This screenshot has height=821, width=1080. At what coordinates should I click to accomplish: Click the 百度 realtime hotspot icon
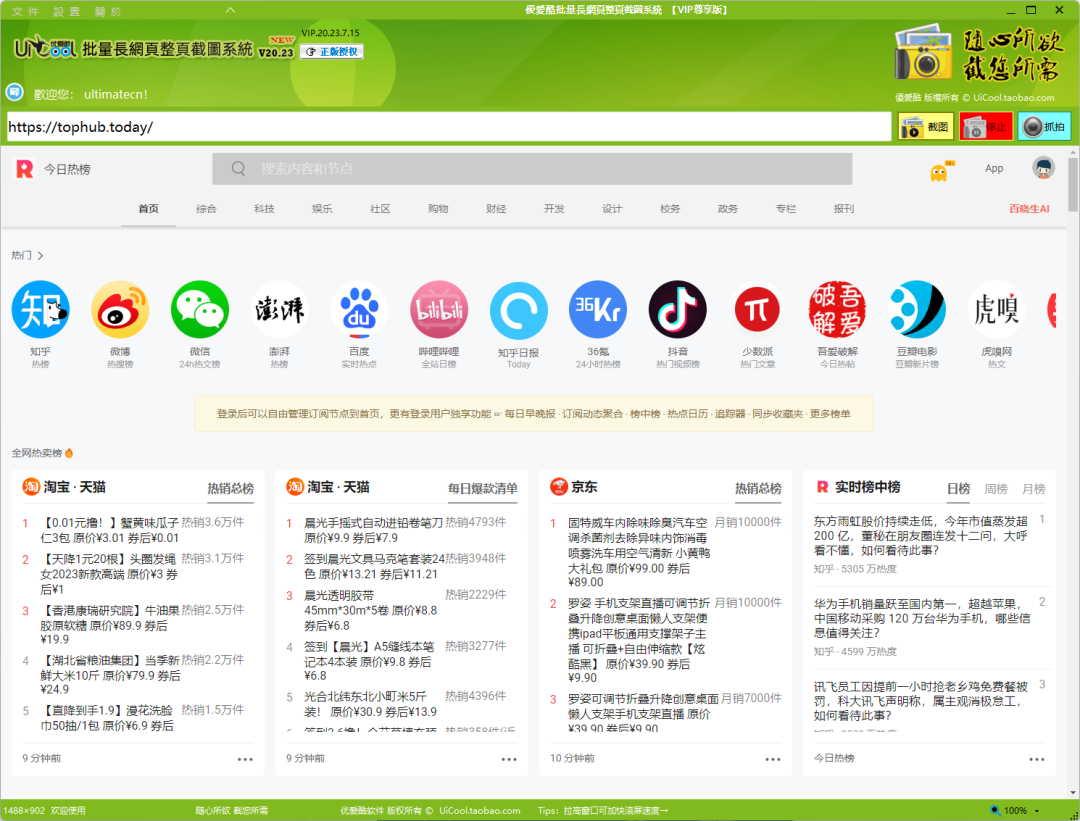tap(359, 310)
